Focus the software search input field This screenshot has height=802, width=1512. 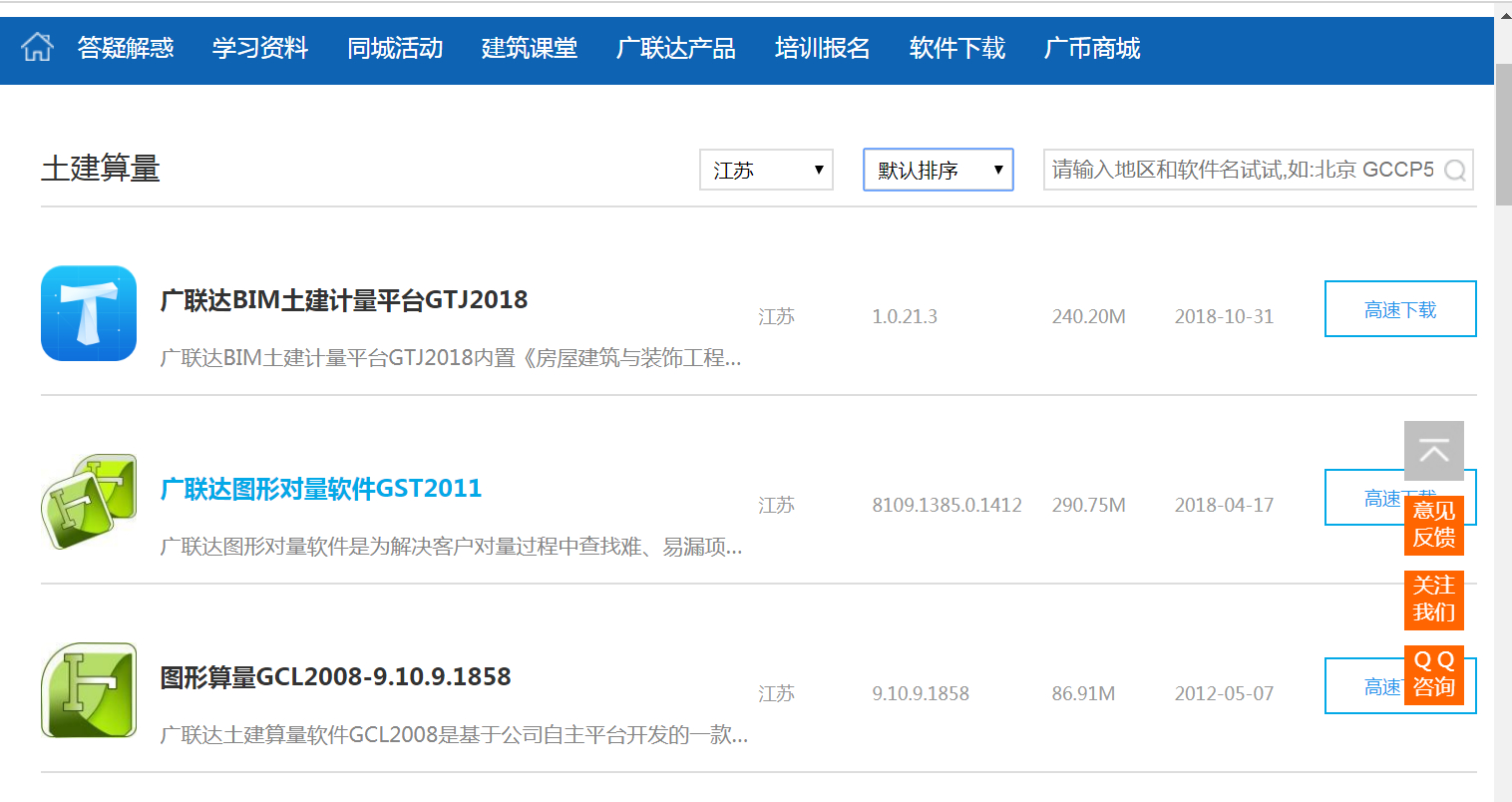1258,170
